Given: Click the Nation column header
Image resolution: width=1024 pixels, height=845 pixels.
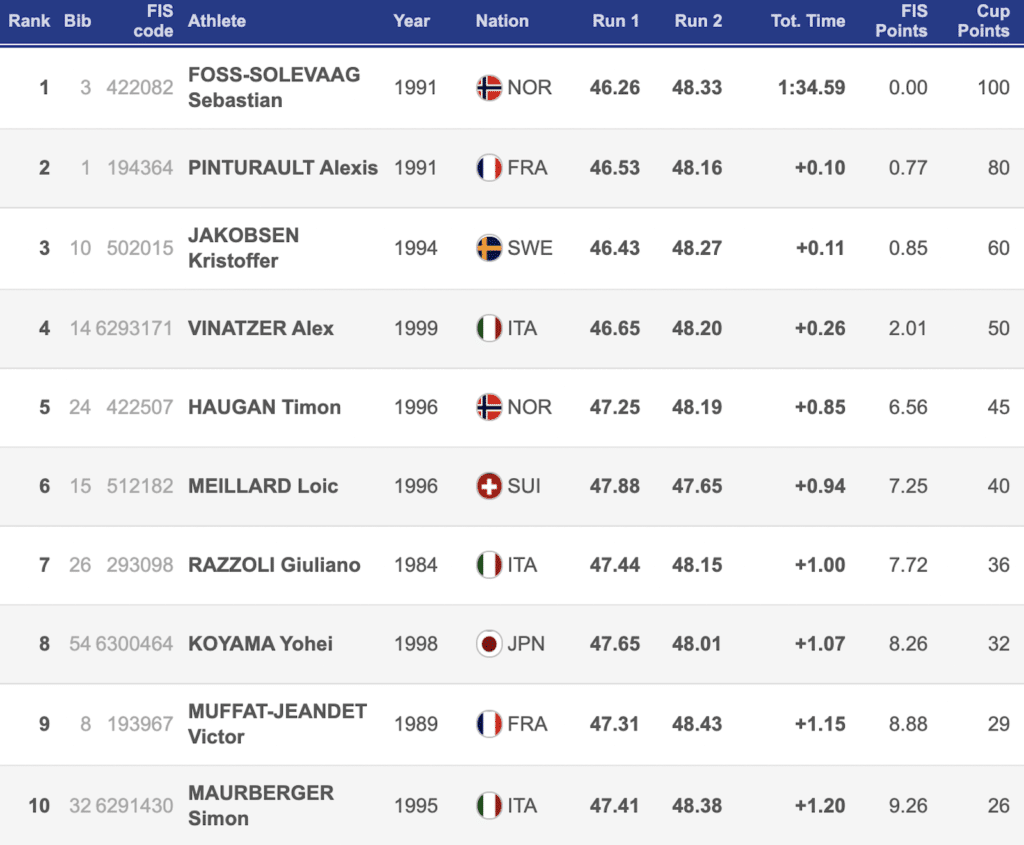Looking at the screenshot, I should click(502, 21).
